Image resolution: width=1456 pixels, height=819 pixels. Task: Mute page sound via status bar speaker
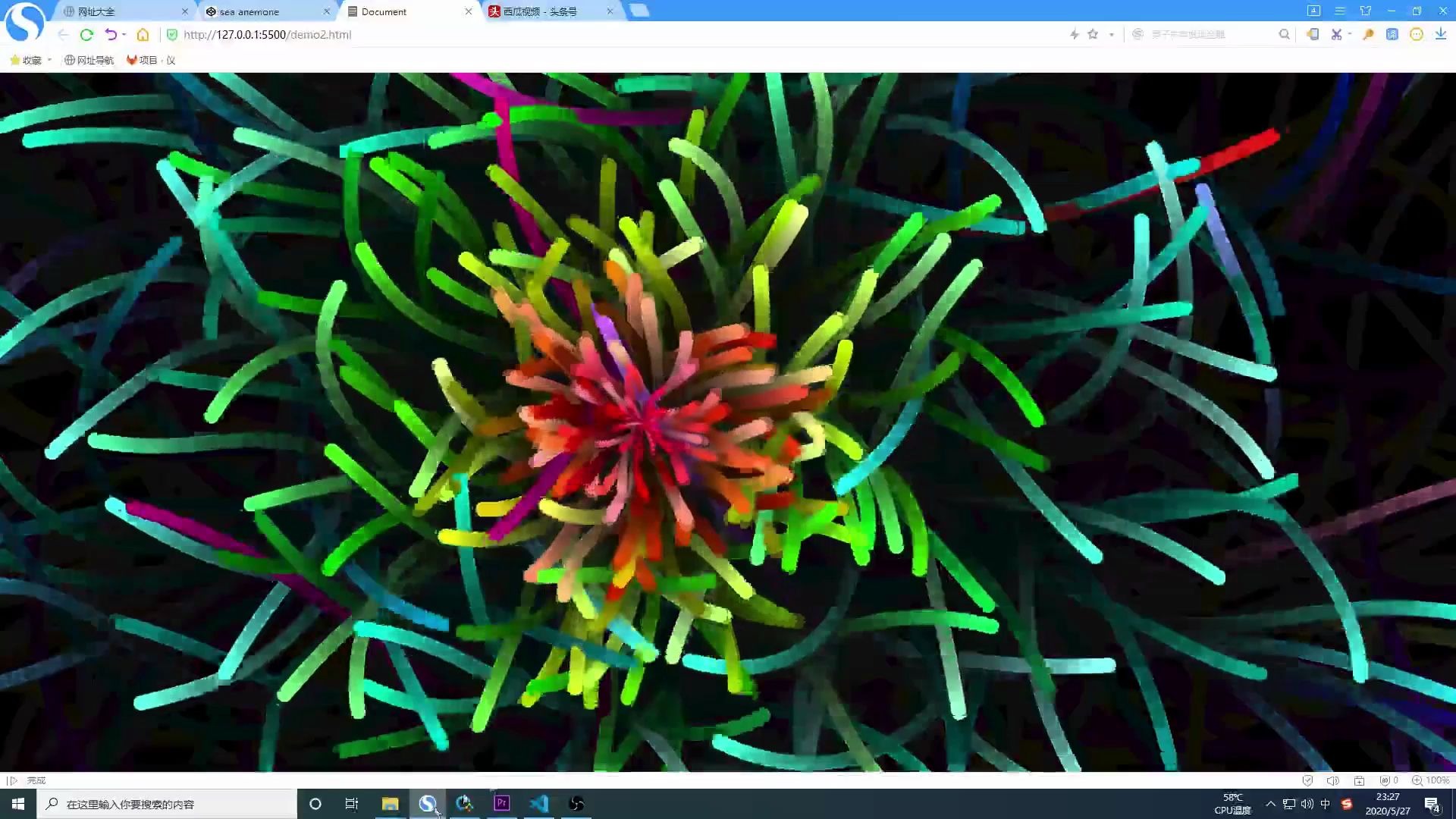[1333, 780]
